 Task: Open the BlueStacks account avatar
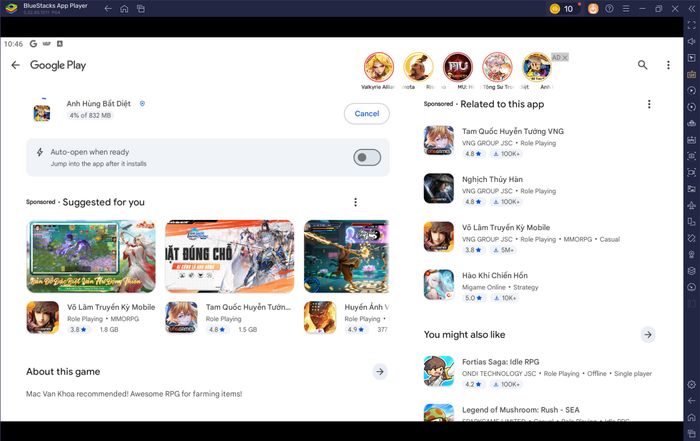593,8
